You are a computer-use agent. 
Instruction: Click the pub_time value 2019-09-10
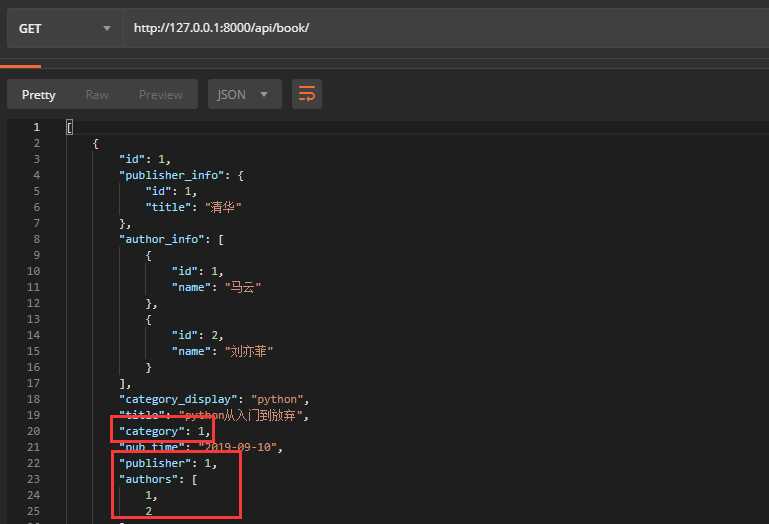[x=238, y=447]
